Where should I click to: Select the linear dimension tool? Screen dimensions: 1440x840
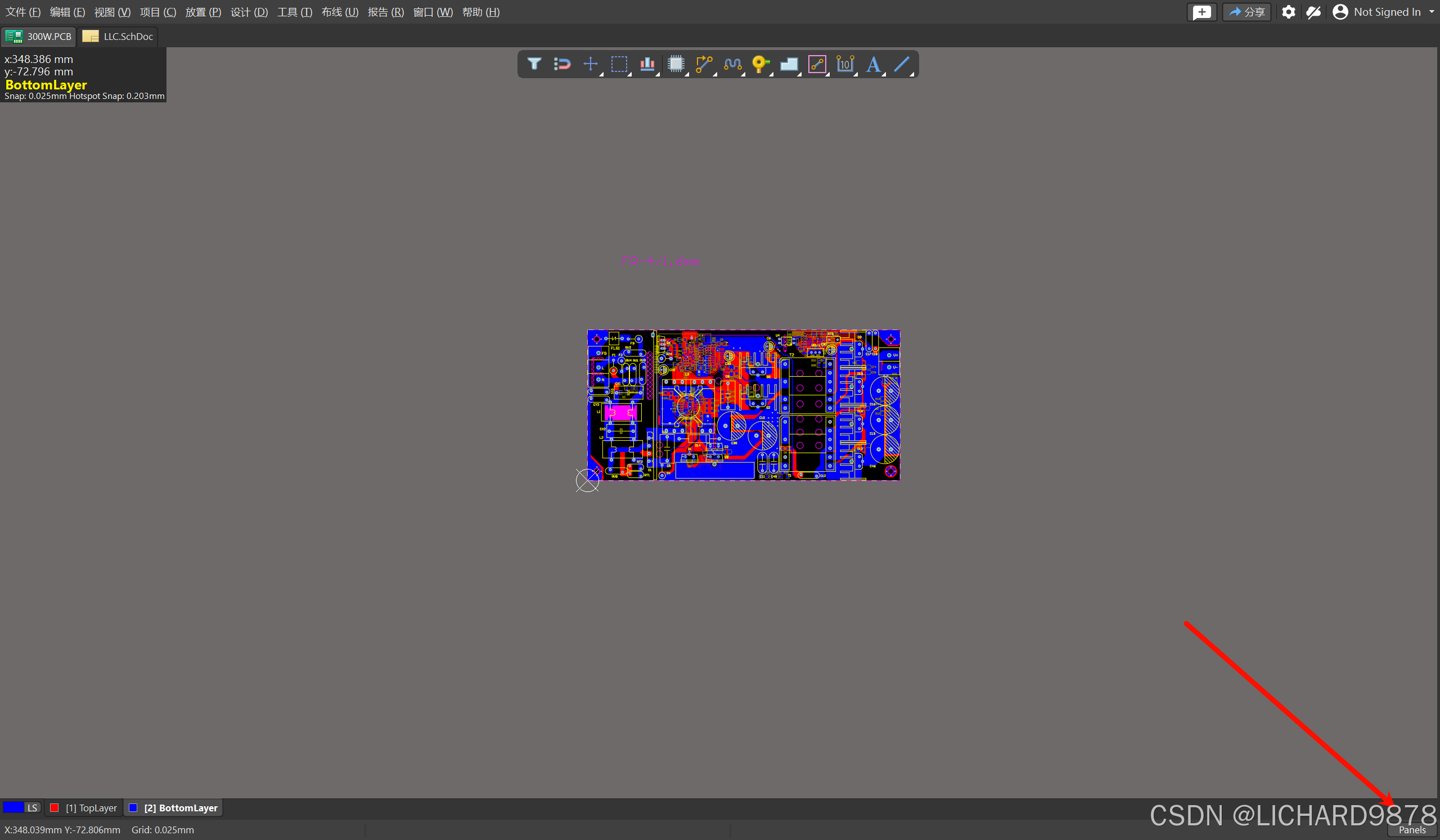click(x=844, y=64)
